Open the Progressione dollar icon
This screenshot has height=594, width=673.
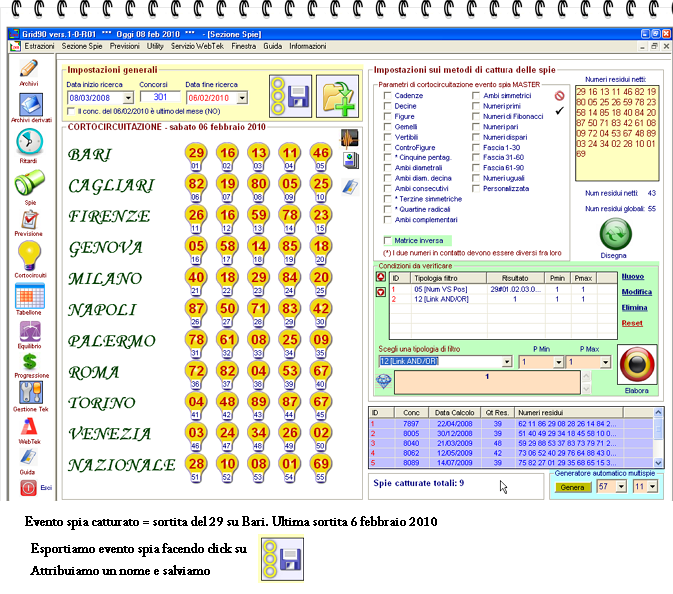tap(30, 362)
